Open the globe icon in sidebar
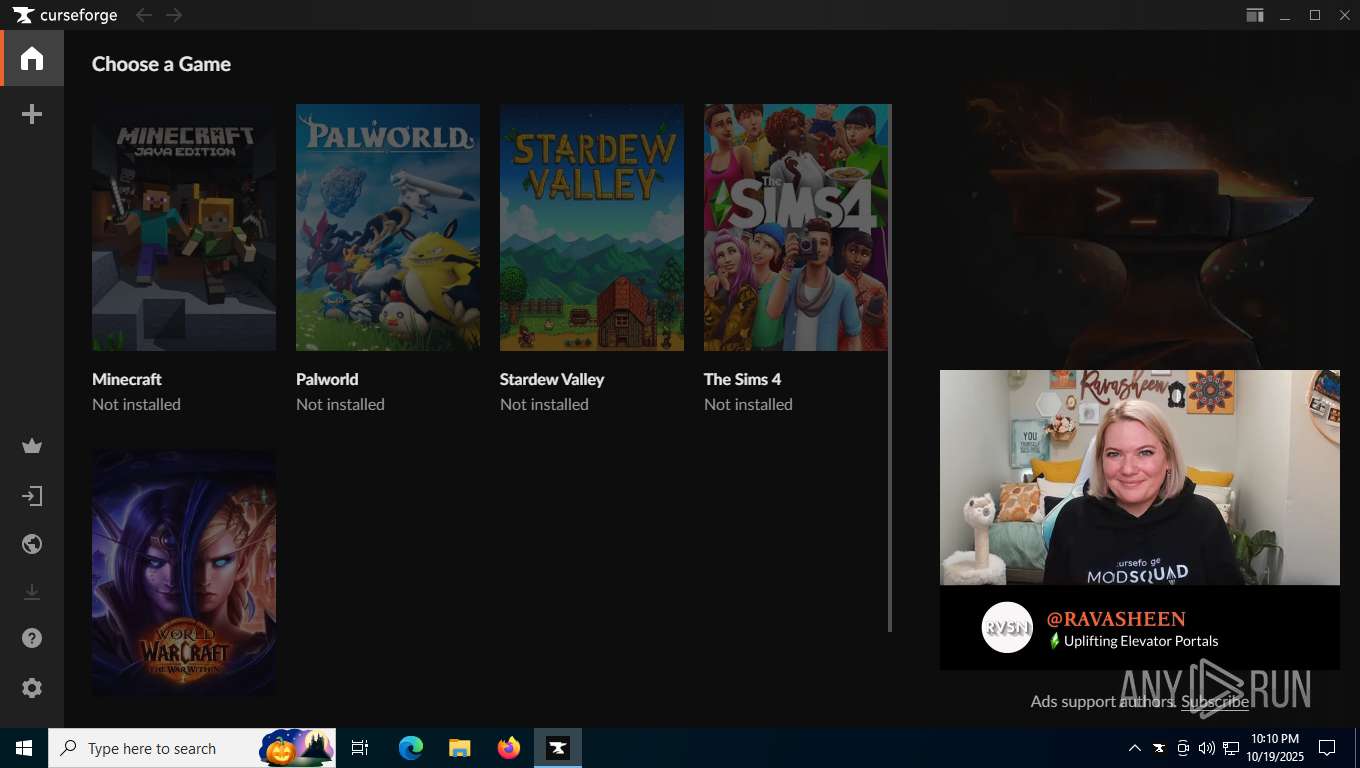The height and width of the screenshot is (768, 1360). click(x=32, y=544)
